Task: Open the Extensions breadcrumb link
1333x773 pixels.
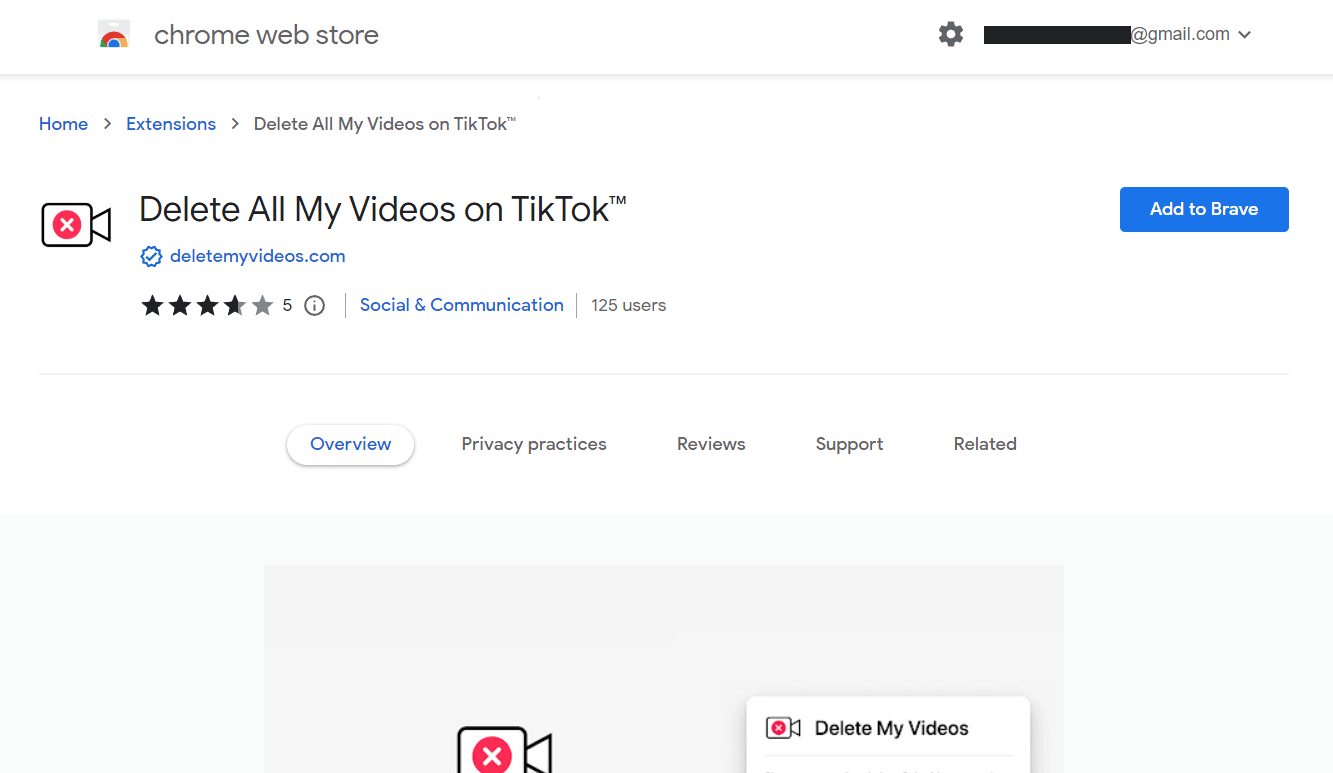Action: tap(171, 124)
